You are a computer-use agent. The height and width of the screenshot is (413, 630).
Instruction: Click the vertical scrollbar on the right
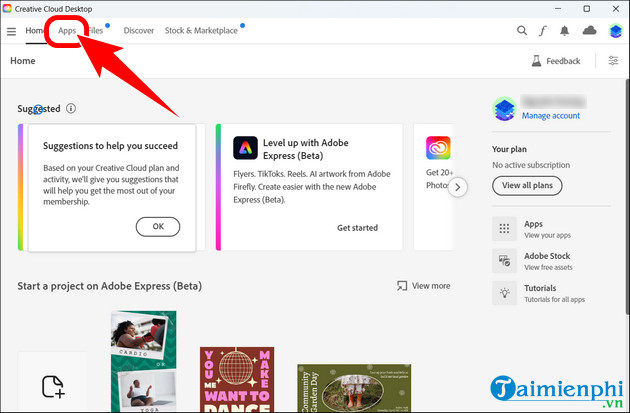(627, 197)
